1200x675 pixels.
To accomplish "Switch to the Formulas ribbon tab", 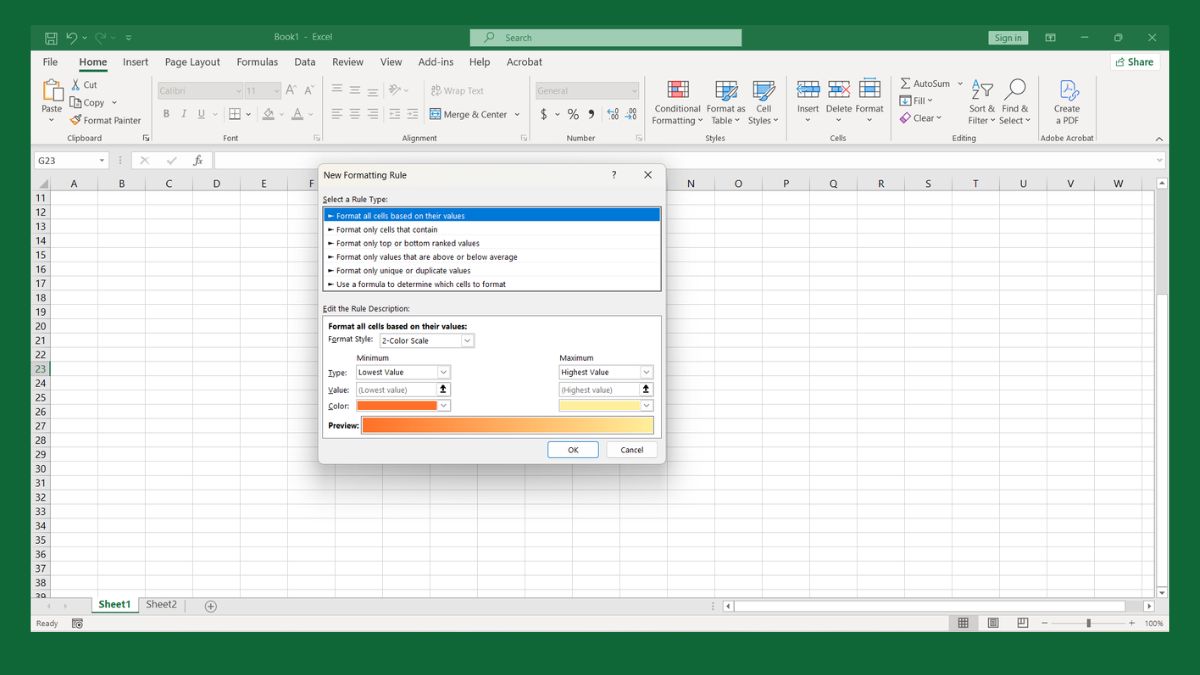I will 257,61.
